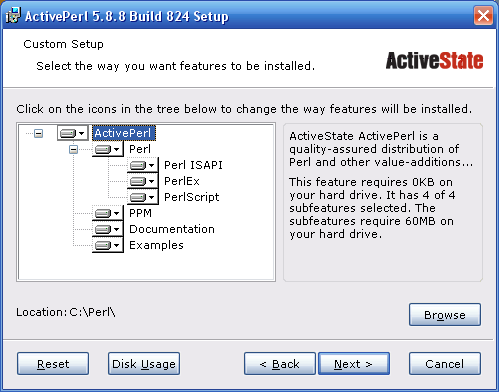Open the Examples feature drive icon dropdown
This screenshot has width=499, height=392.
tap(107, 245)
